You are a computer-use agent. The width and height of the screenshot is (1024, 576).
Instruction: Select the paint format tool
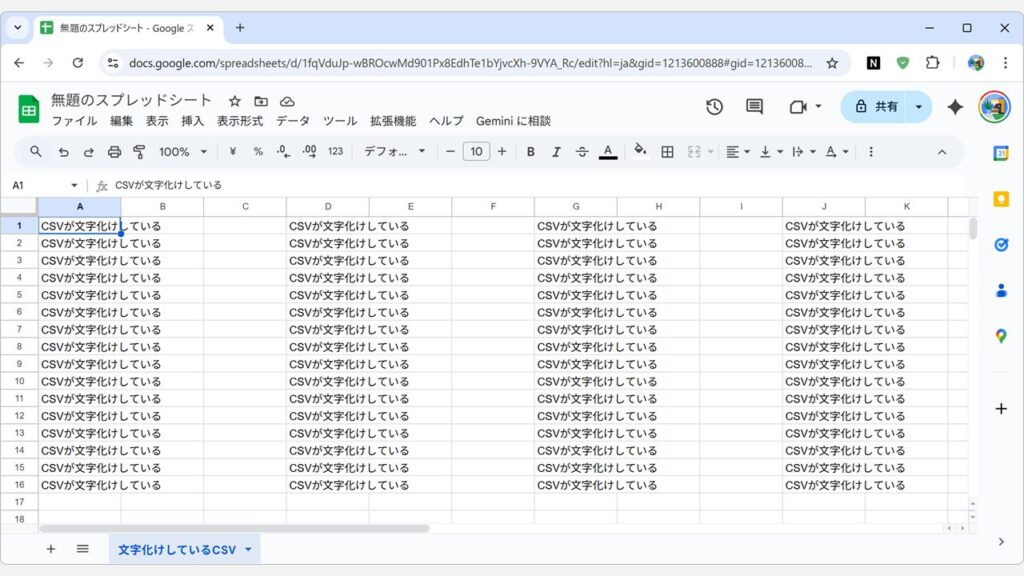[139, 151]
